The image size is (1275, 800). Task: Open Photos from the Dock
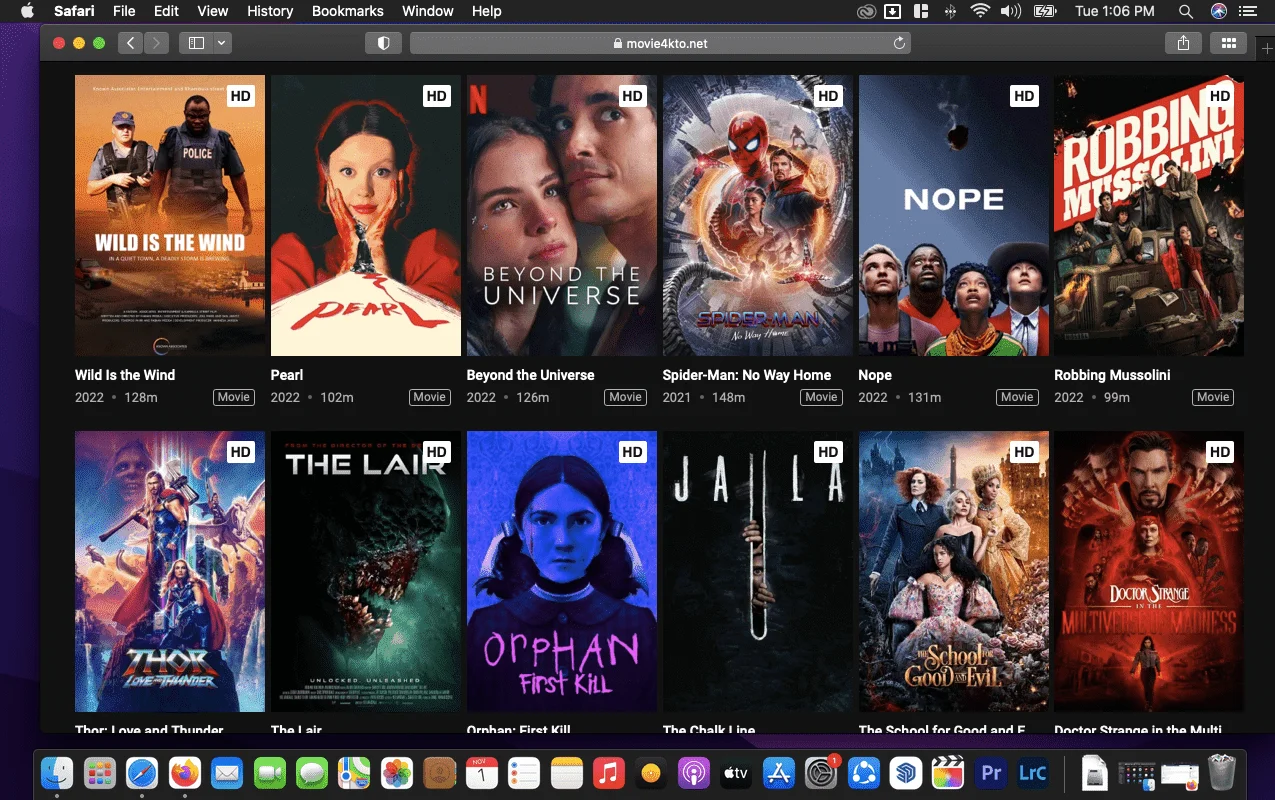pyautogui.click(x=397, y=773)
